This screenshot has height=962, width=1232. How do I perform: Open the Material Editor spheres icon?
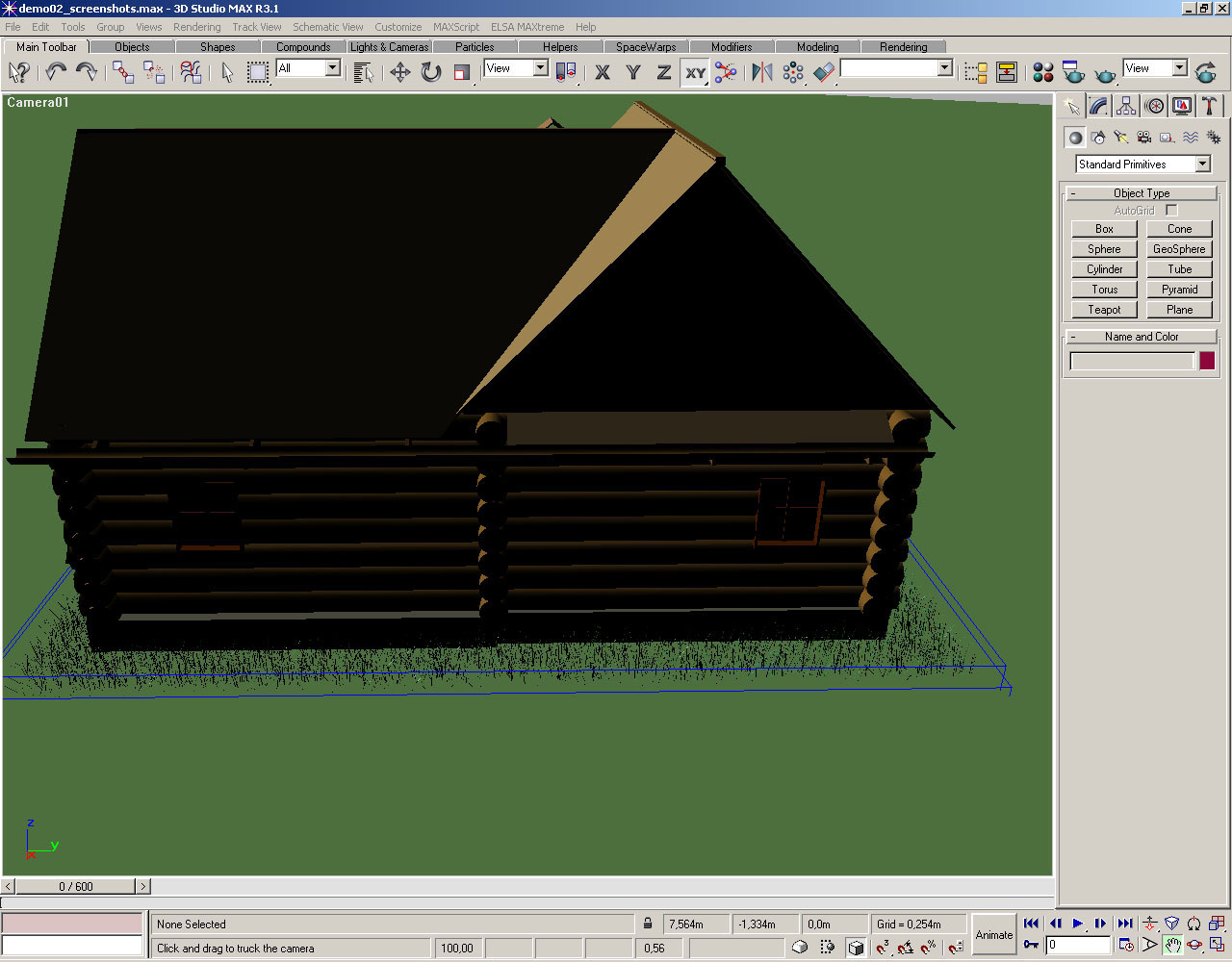click(x=1043, y=72)
